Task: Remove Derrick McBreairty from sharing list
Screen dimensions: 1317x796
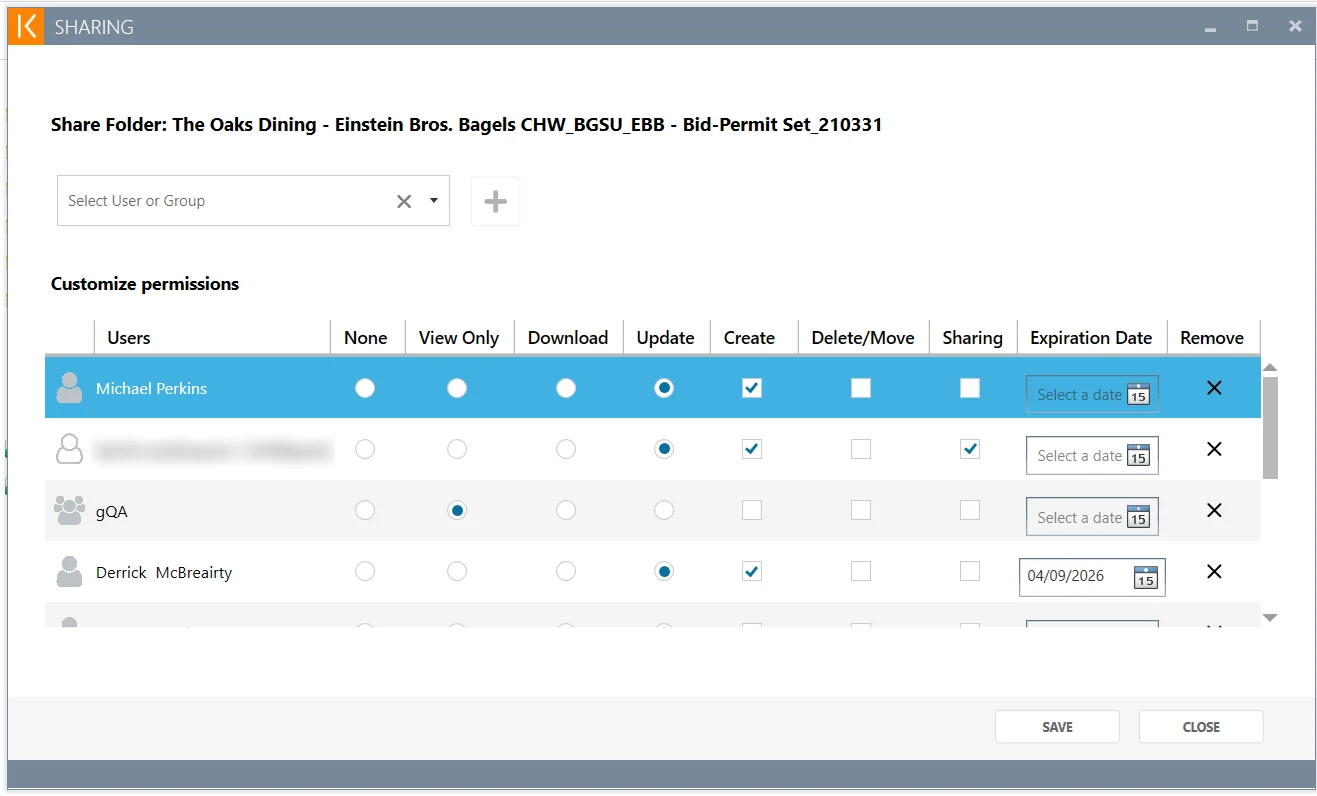Action: [x=1214, y=571]
